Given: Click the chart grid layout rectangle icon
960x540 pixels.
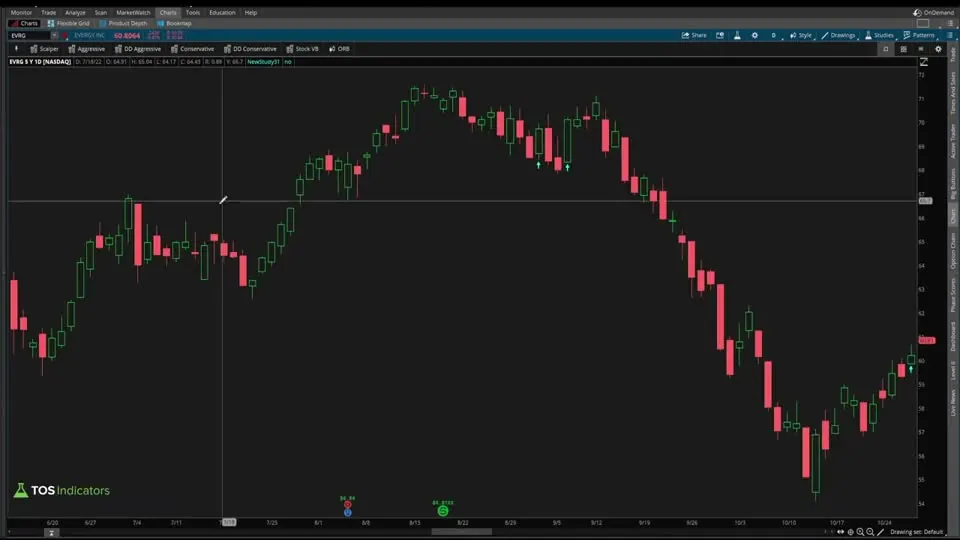Looking at the screenshot, I should (923, 23).
